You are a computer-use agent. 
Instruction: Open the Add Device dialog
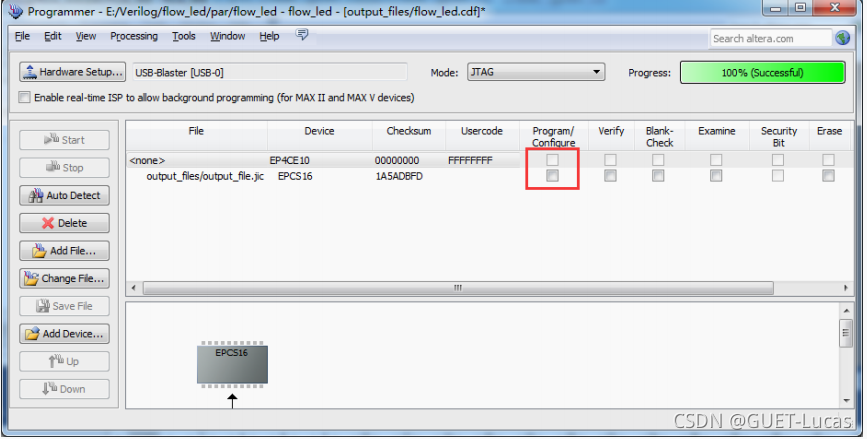tap(64, 333)
